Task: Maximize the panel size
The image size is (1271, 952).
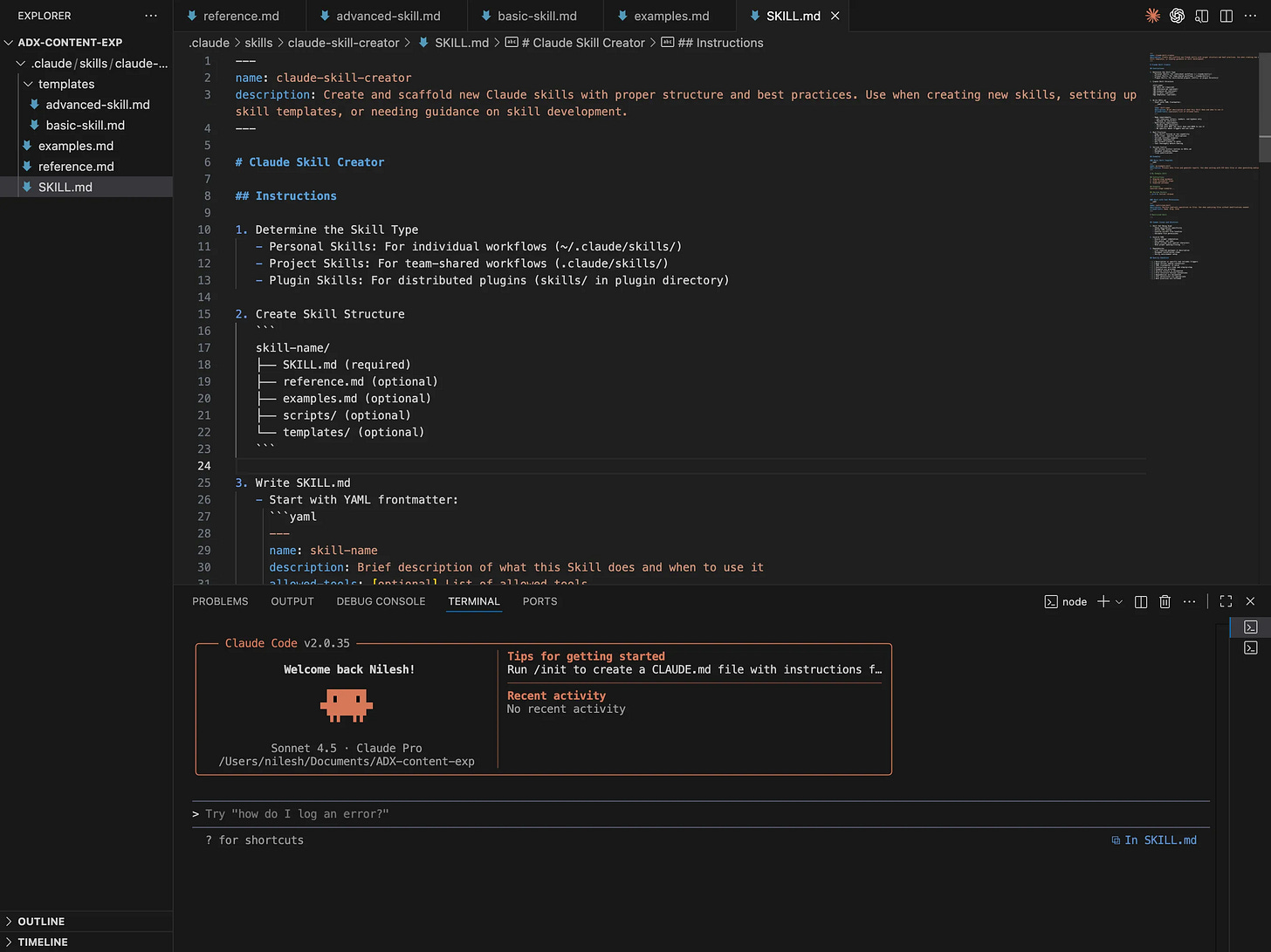Action: [1226, 601]
